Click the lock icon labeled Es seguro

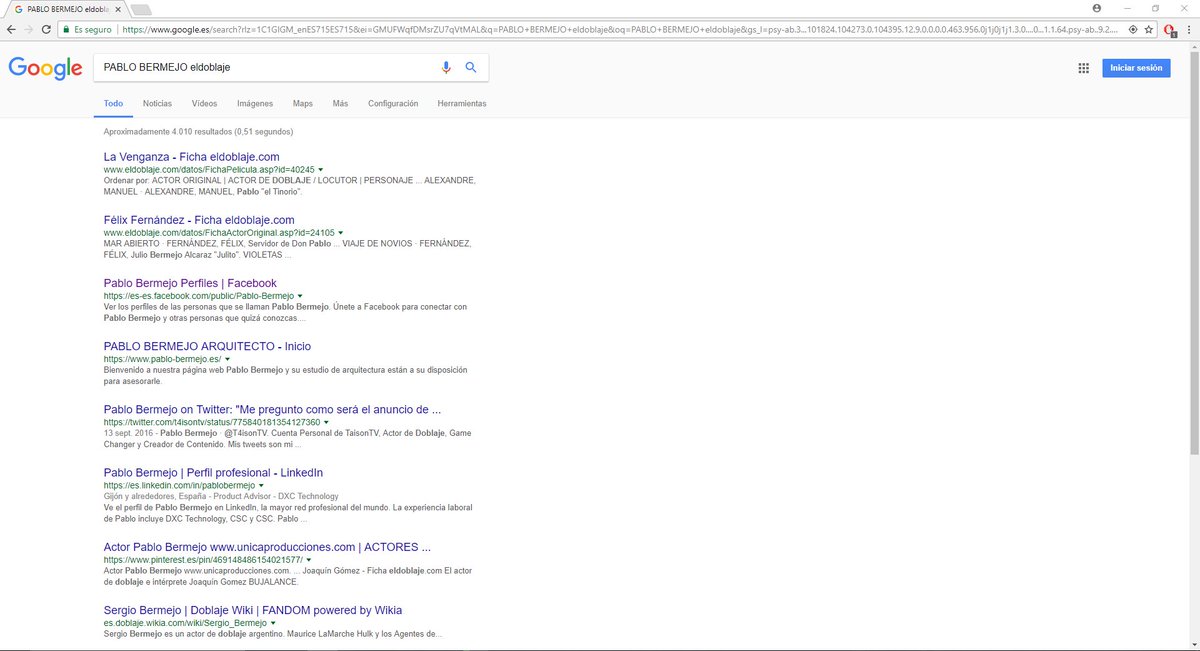pyautogui.click(x=67, y=30)
